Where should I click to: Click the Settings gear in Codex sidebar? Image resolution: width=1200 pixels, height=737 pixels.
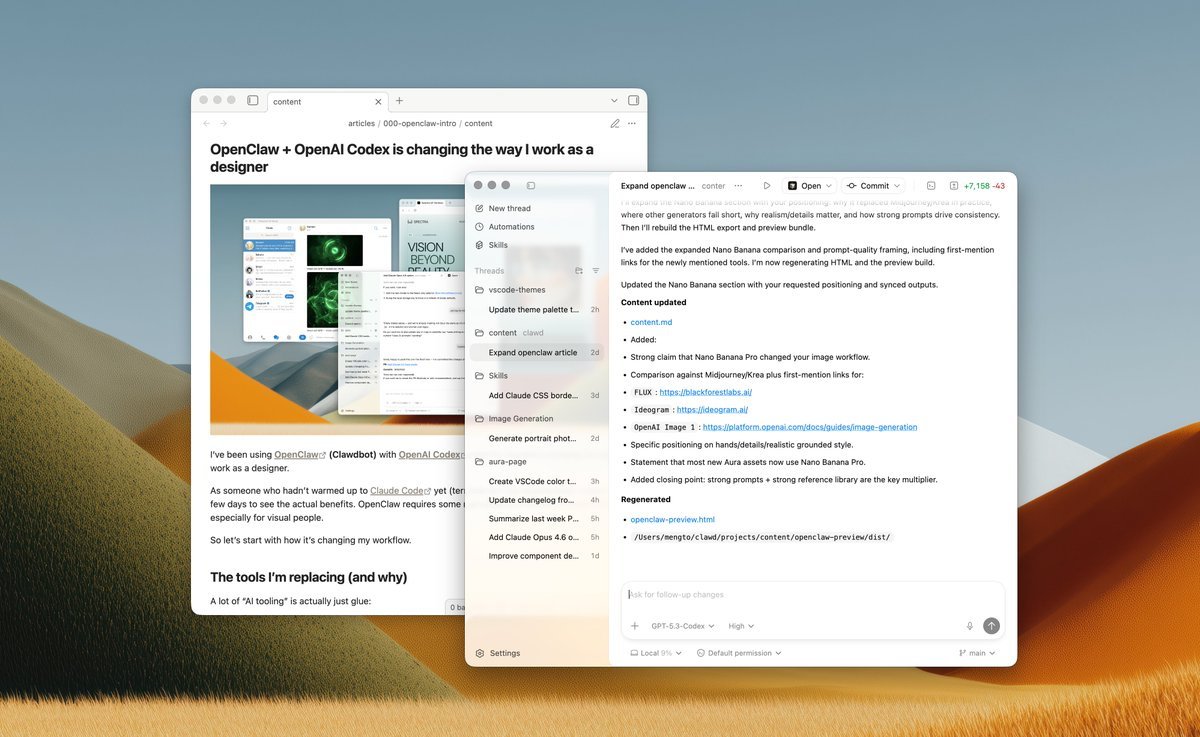[x=480, y=653]
